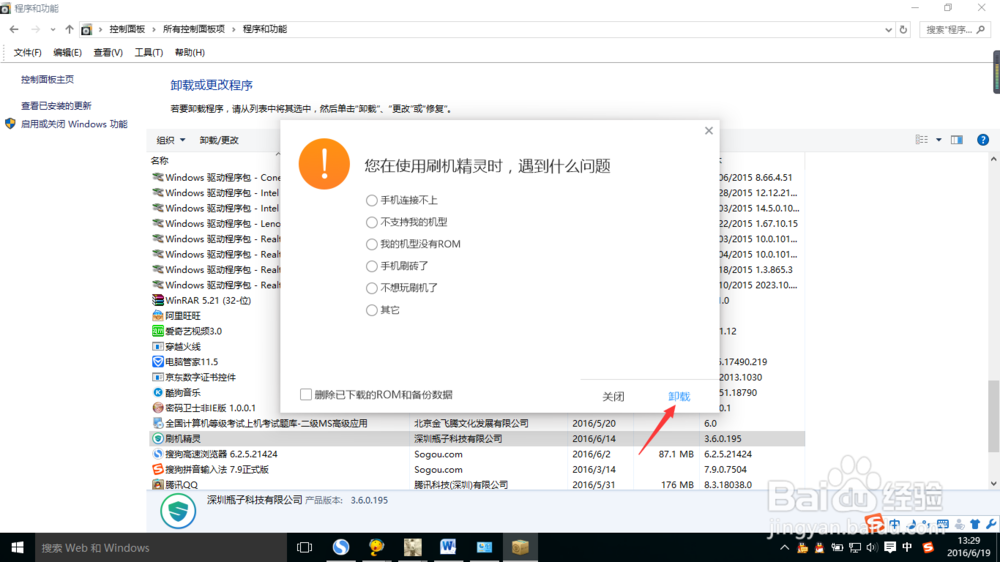Viewport: 1000px width, 562px height.
Task: Go up one level arrow
Action: pos(69,29)
